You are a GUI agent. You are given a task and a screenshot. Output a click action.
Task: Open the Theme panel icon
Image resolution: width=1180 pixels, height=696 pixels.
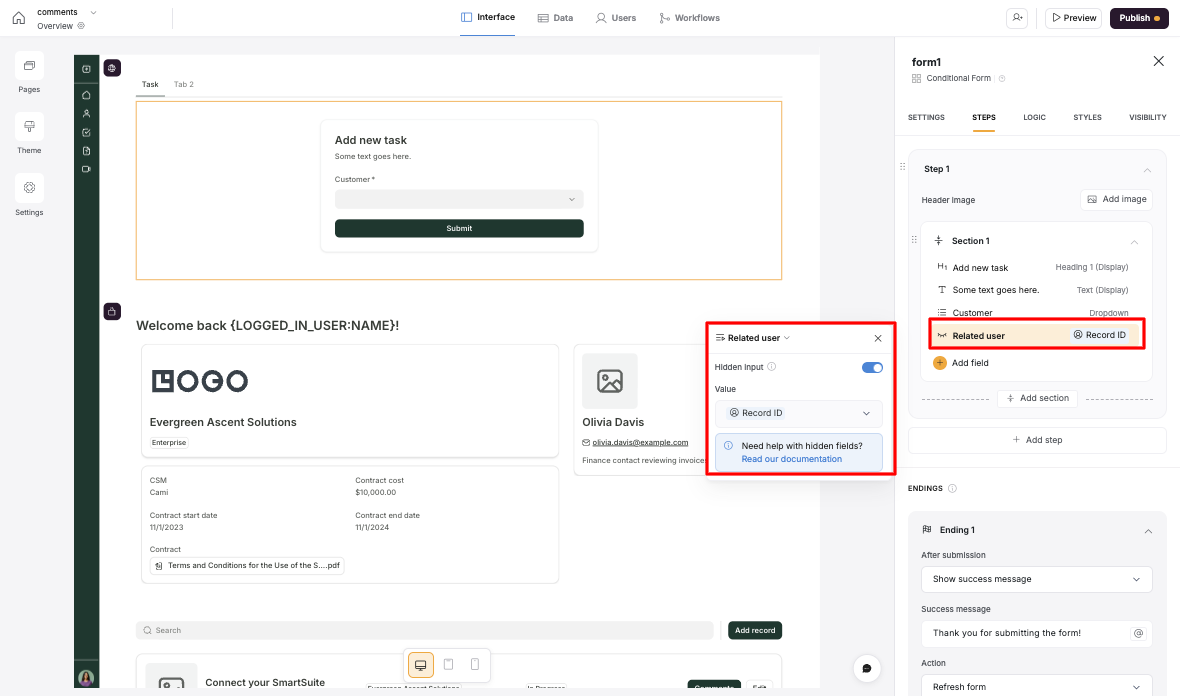(29, 127)
